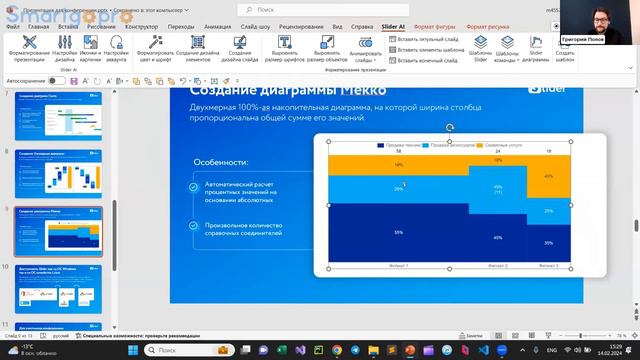
Task: Switch to Slide Sorter view
Action: pyautogui.click(x=515, y=336)
